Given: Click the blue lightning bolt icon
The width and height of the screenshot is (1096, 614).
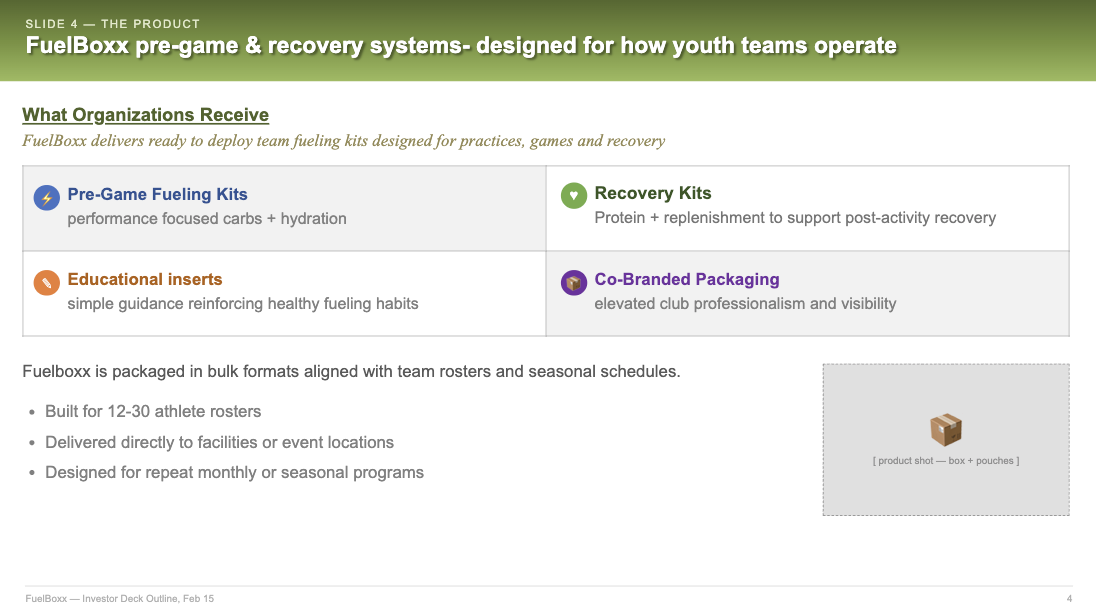Looking at the screenshot, I should (47, 198).
